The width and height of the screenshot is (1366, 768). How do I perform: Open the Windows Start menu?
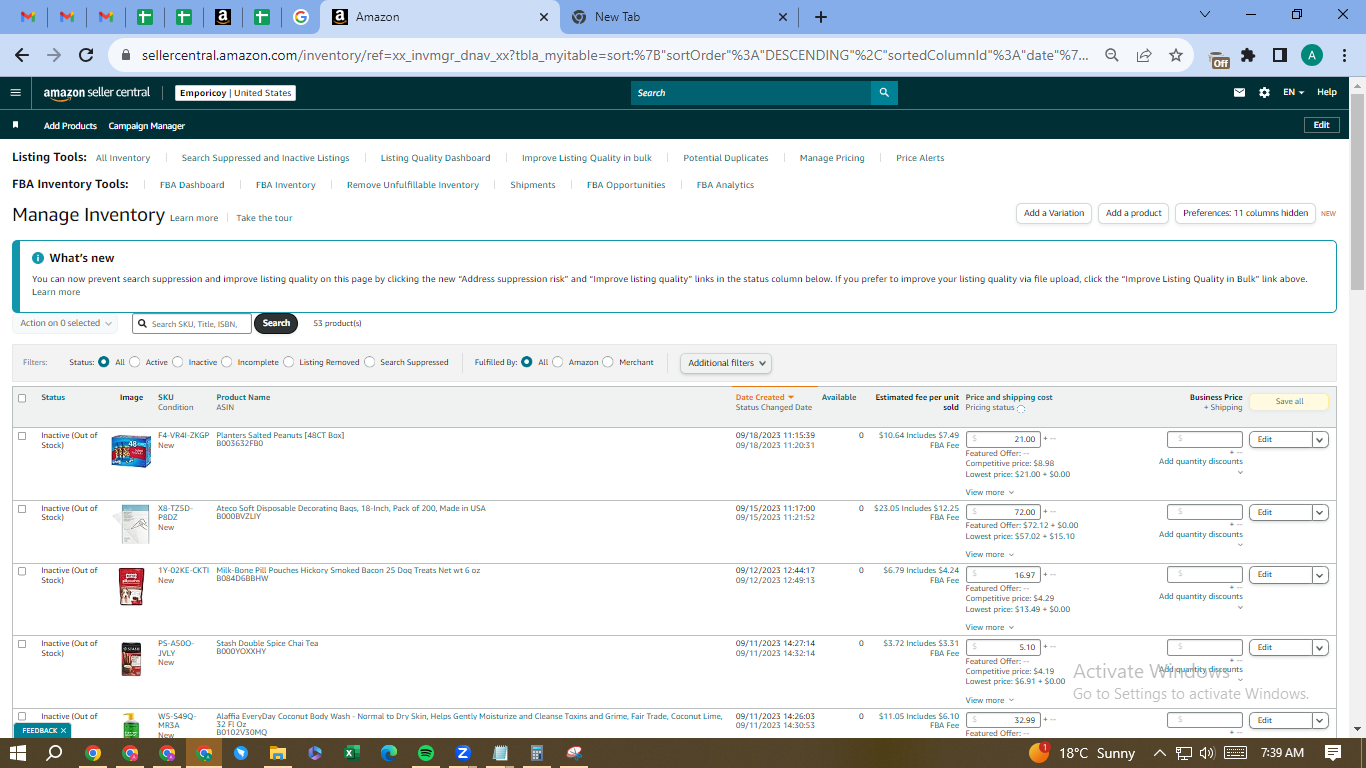[x=20, y=752]
